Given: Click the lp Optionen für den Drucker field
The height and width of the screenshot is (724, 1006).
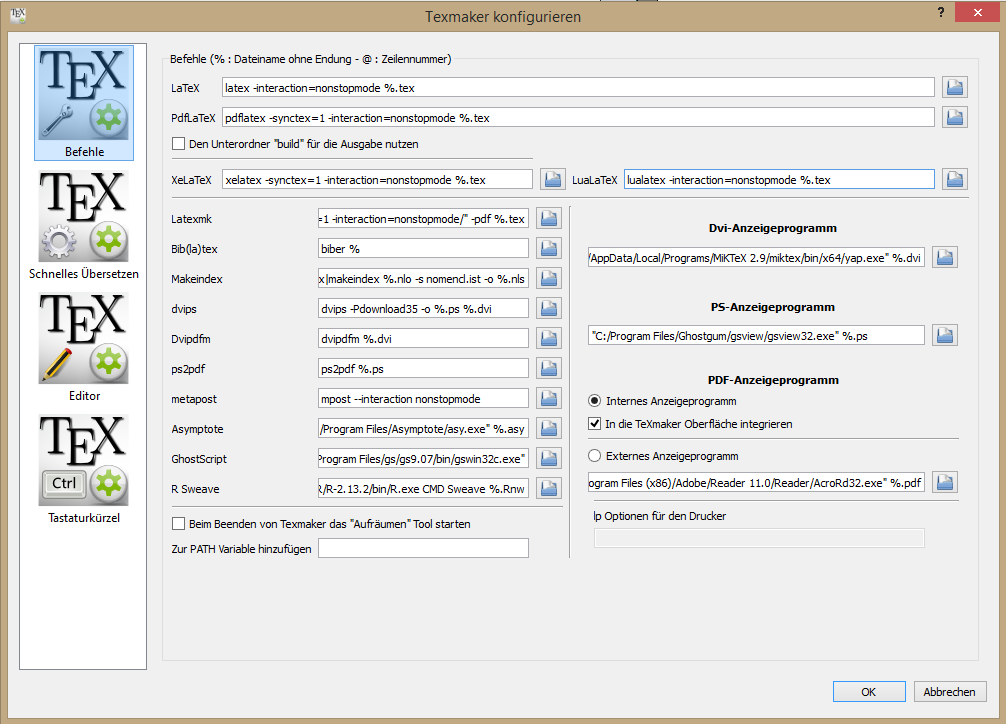Looking at the screenshot, I should (759, 538).
